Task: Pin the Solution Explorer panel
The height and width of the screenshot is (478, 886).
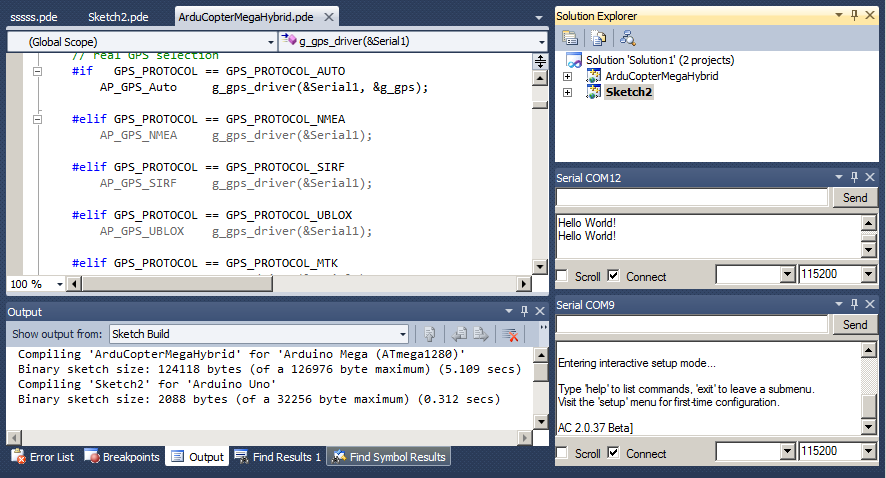Action: tap(854, 15)
